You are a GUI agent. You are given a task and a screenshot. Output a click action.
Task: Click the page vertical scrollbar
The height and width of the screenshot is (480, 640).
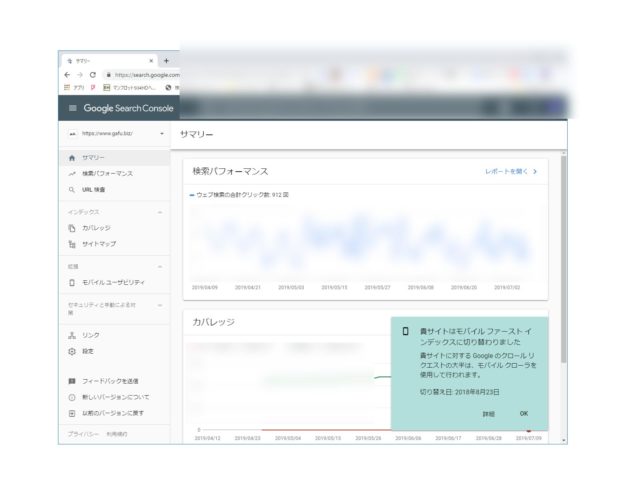click(564, 259)
